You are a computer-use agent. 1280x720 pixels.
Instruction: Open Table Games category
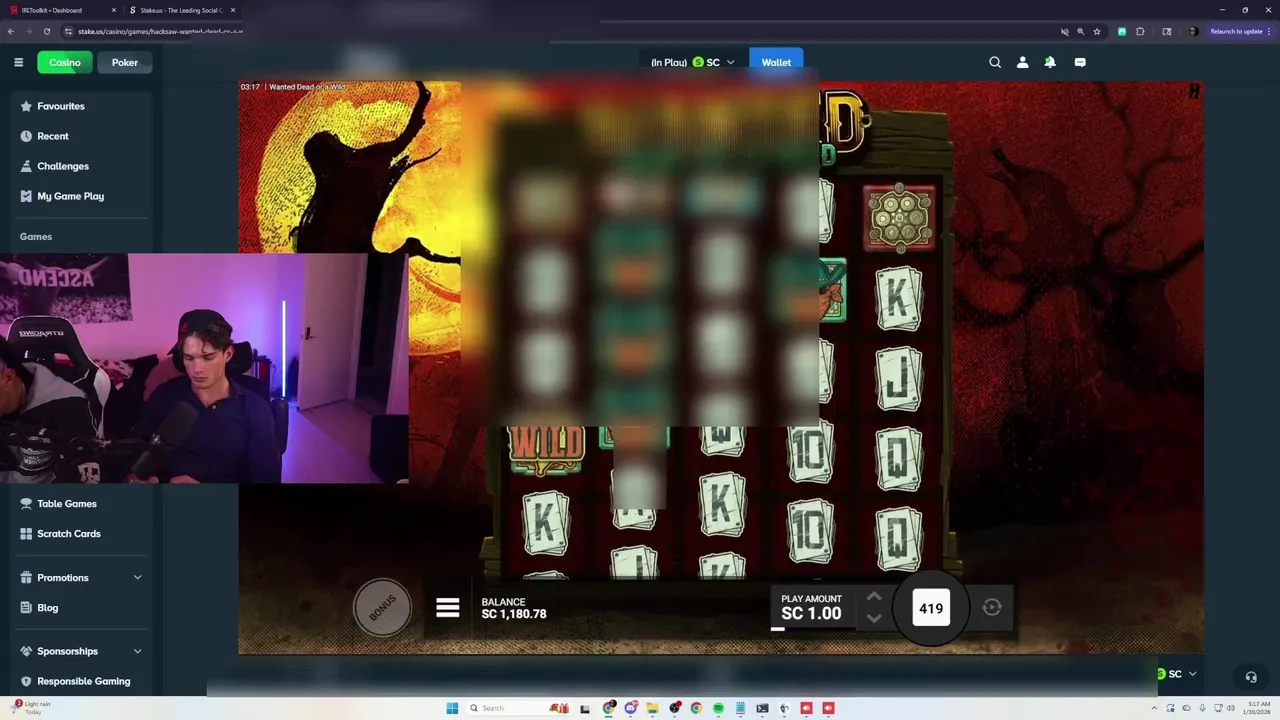(x=67, y=504)
